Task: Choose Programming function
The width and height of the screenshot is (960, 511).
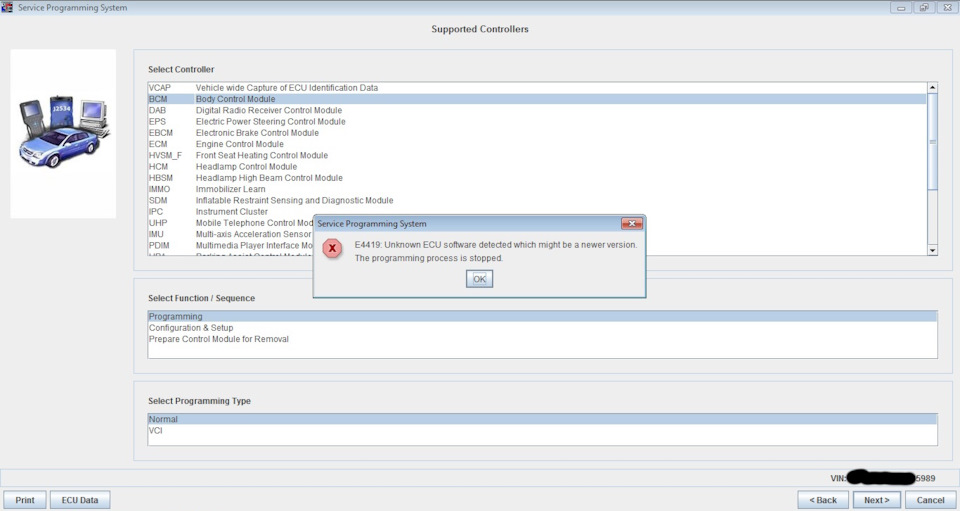Action: coord(542,316)
